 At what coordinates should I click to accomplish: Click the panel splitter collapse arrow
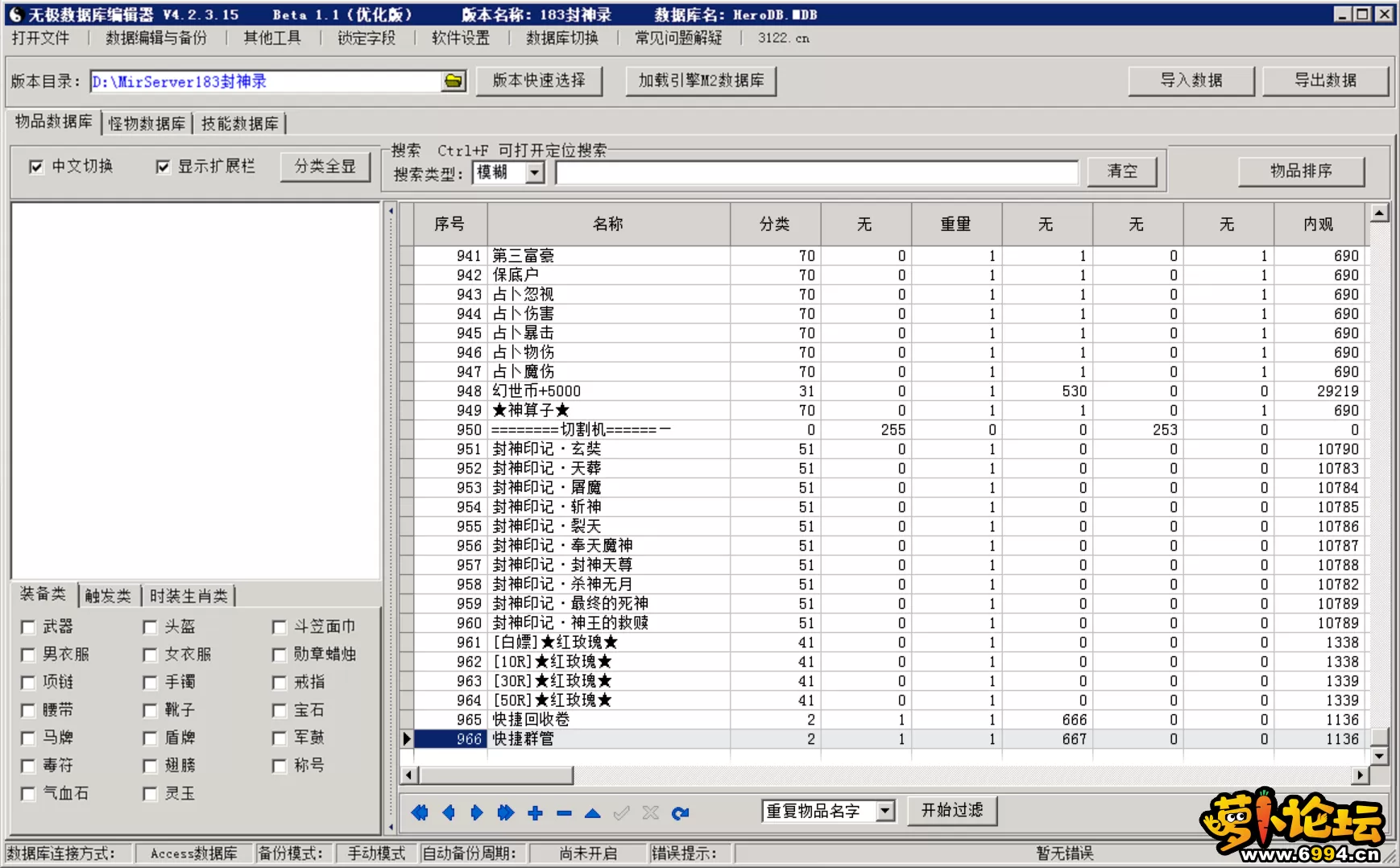tap(391, 212)
